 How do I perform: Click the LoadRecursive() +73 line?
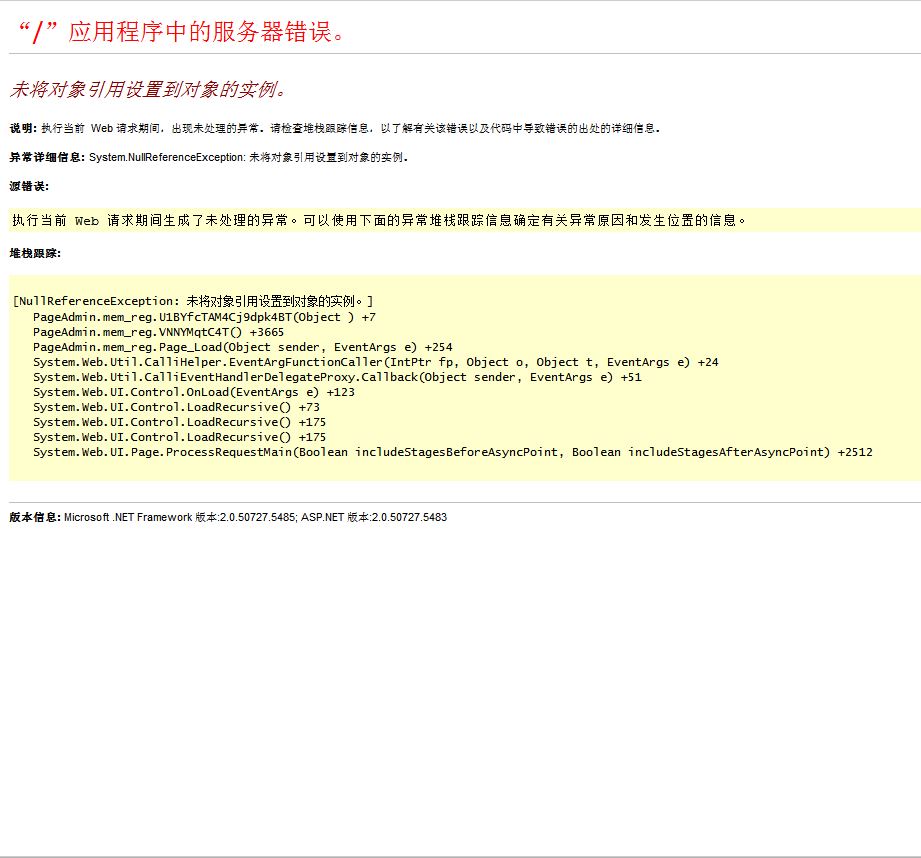[x=176, y=407]
